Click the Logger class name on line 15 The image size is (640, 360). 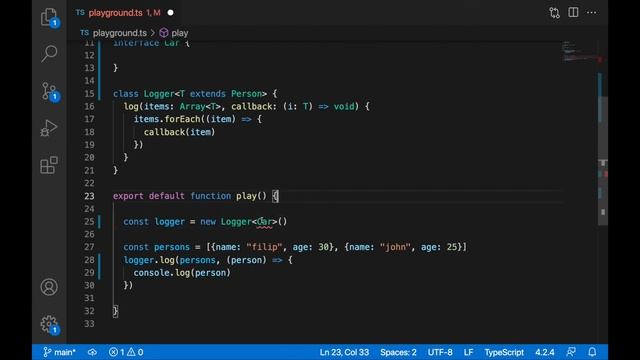click(159, 94)
